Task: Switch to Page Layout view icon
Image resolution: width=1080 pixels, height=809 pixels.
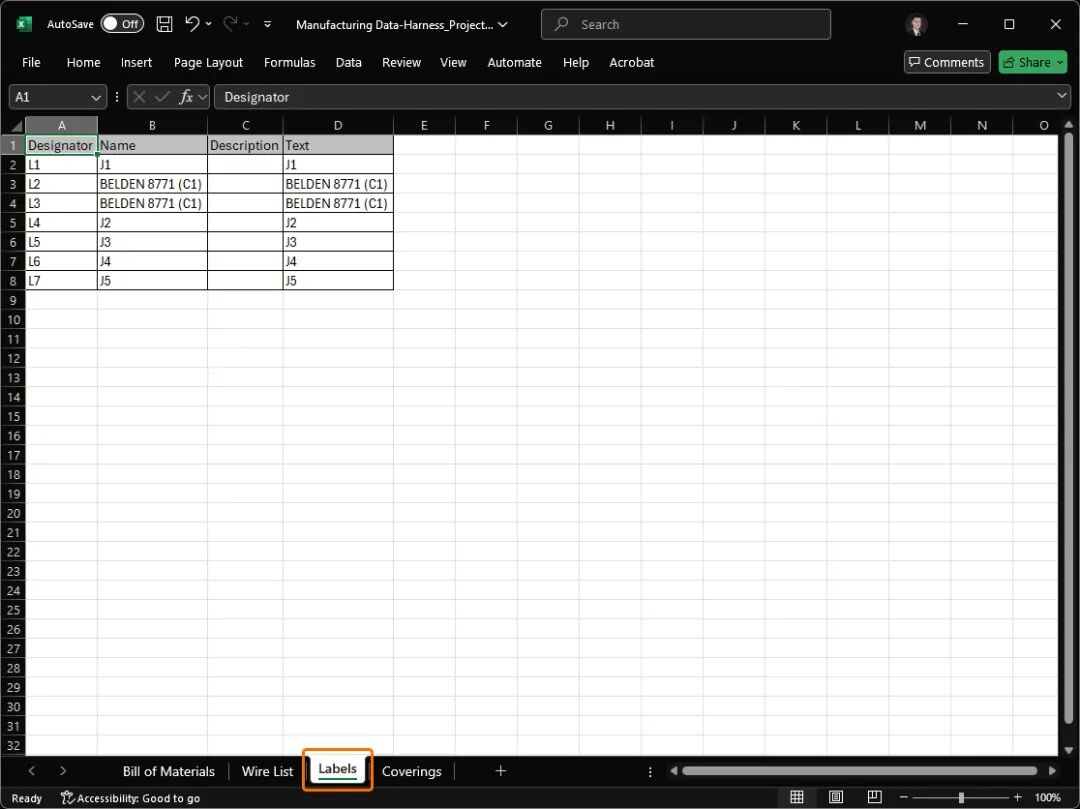Action: [835, 797]
